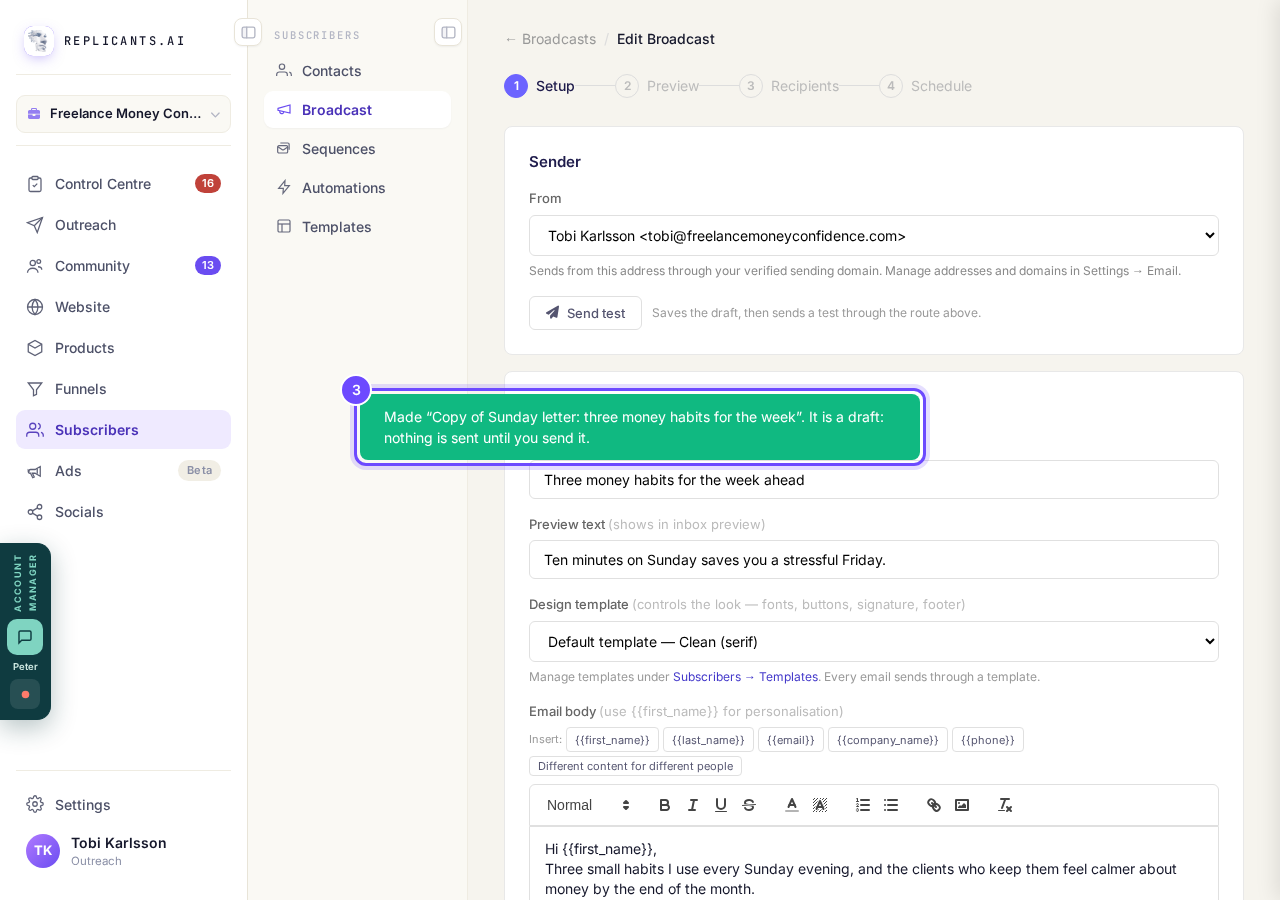Viewport: 1280px width, 900px height.
Task: Insert the {{company_name}} merge tag
Action: click(x=888, y=740)
